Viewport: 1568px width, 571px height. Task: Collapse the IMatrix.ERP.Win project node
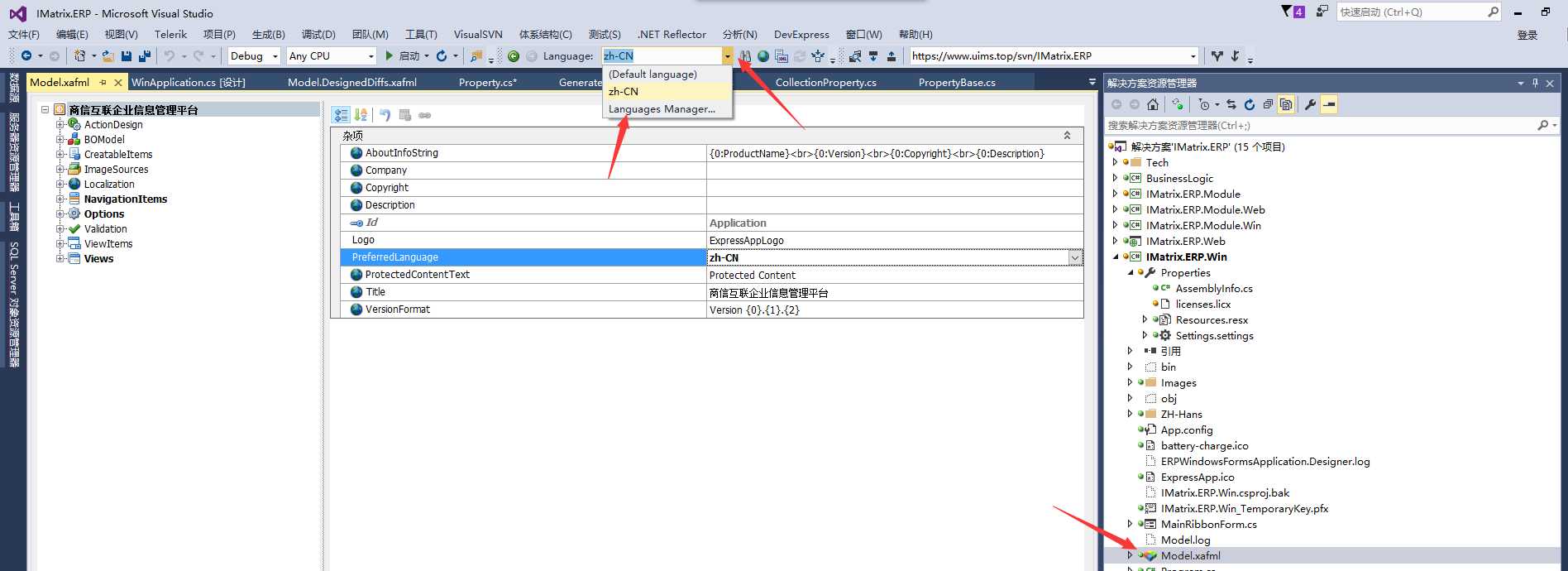1115,257
